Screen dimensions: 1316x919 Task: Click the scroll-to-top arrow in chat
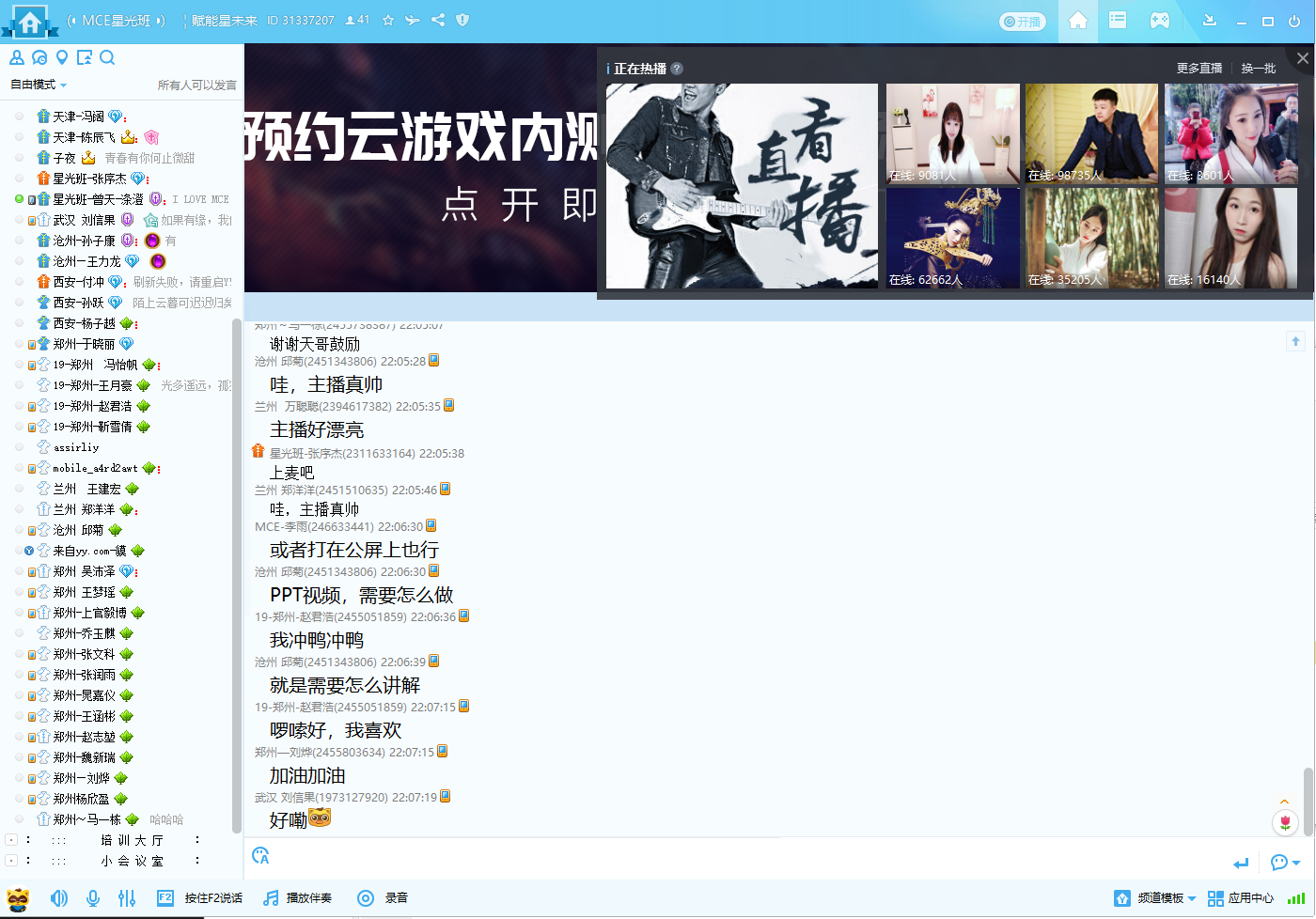coord(1295,341)
